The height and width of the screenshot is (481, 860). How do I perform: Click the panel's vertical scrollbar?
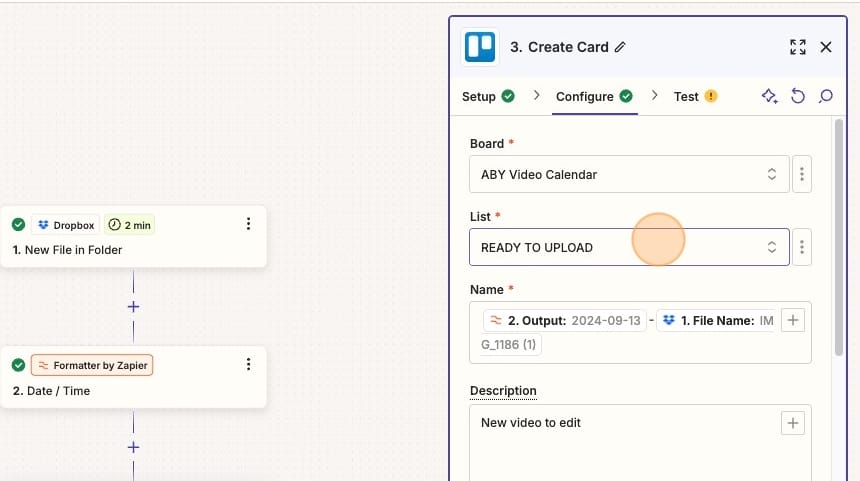tap(839, 237)
